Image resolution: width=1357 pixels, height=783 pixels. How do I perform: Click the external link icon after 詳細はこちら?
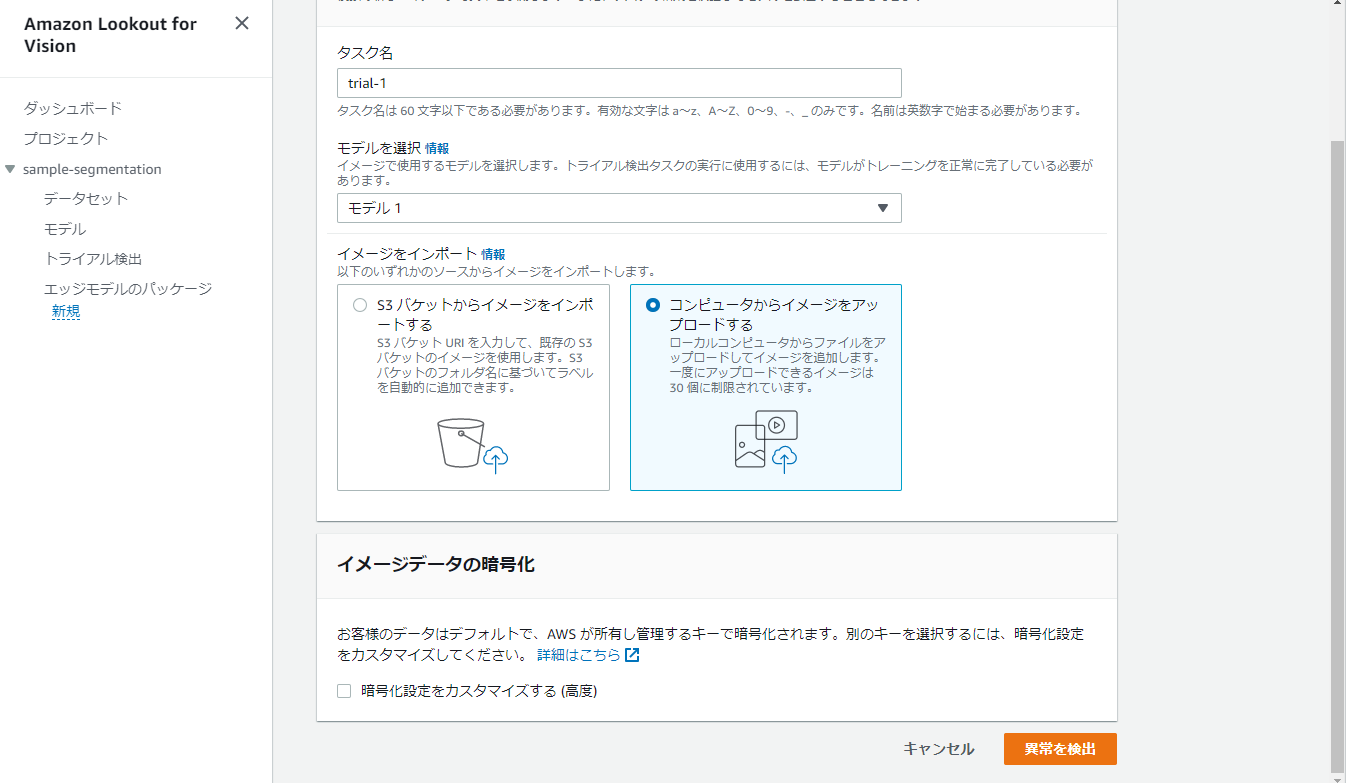[632, 655]
